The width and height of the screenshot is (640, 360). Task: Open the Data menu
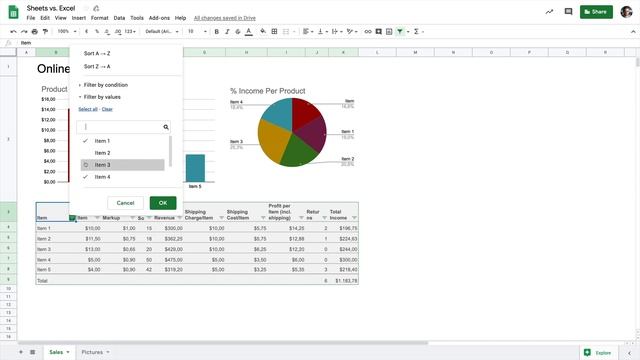click(x=119, y=18)
